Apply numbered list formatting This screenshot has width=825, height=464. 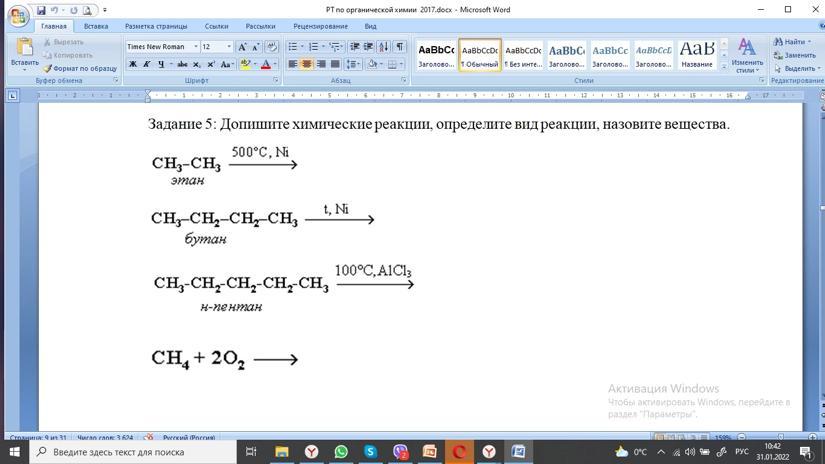[x=316, y=47]
